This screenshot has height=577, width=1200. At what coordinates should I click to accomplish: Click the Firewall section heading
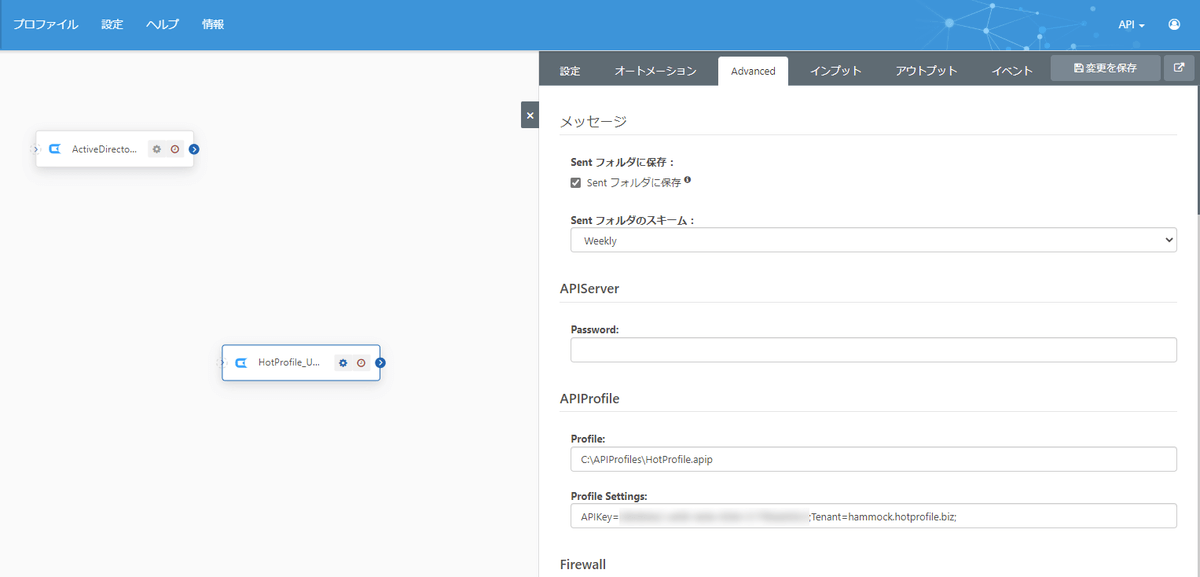coord(583,565)
